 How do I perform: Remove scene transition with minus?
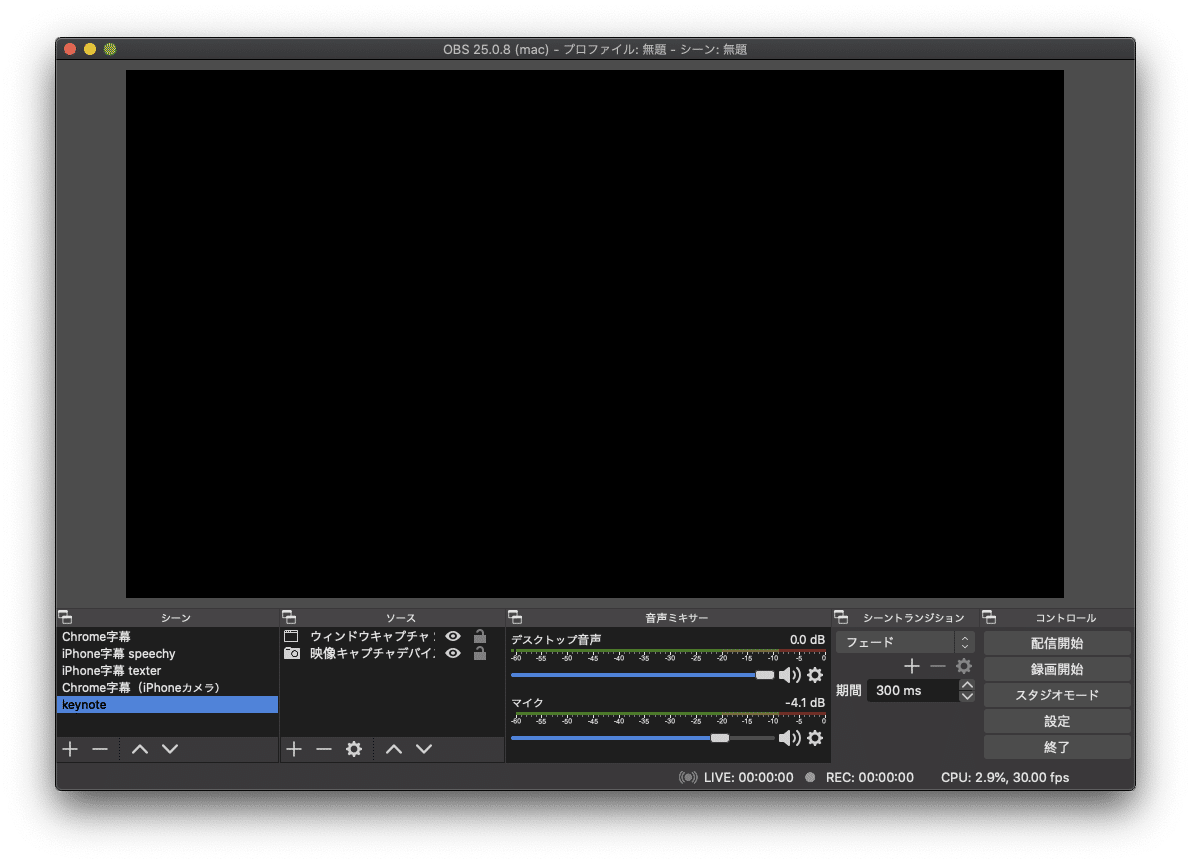point(938,666)
